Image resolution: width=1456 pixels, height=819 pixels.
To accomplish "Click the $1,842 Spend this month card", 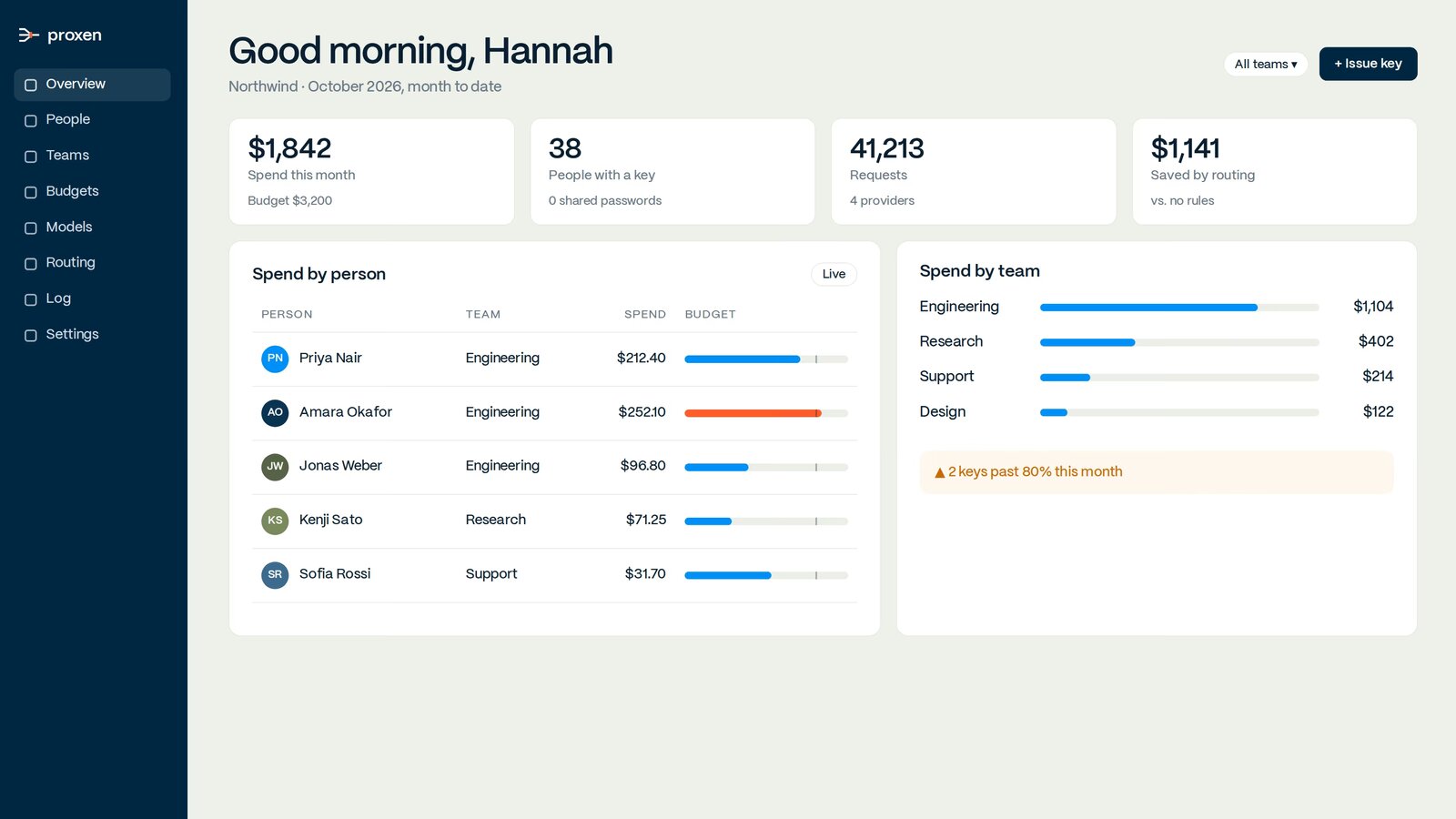I will [371, 172].
